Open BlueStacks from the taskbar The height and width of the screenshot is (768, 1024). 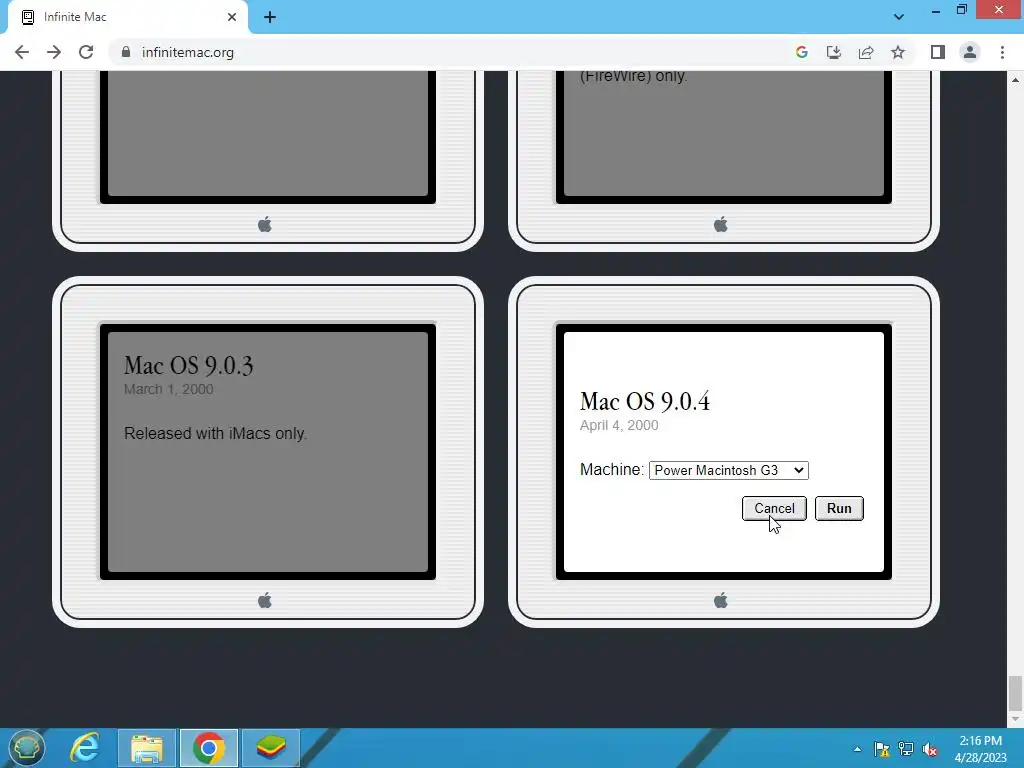click(271, 748)
